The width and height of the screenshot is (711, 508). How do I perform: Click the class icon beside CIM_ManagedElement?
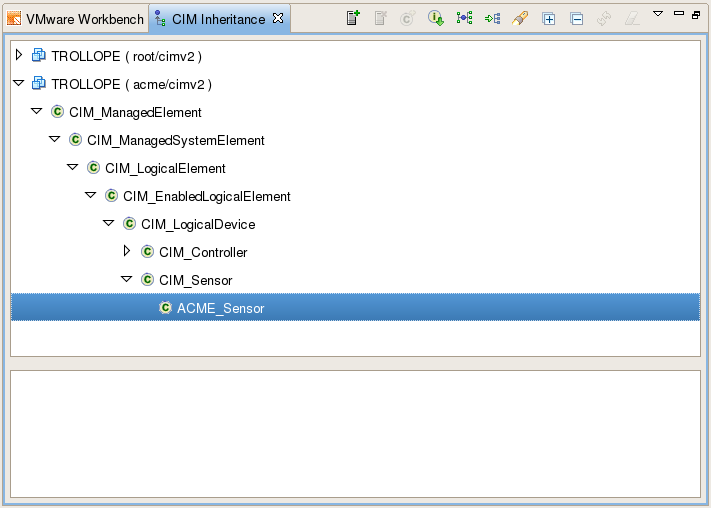[x=57, y=111]
